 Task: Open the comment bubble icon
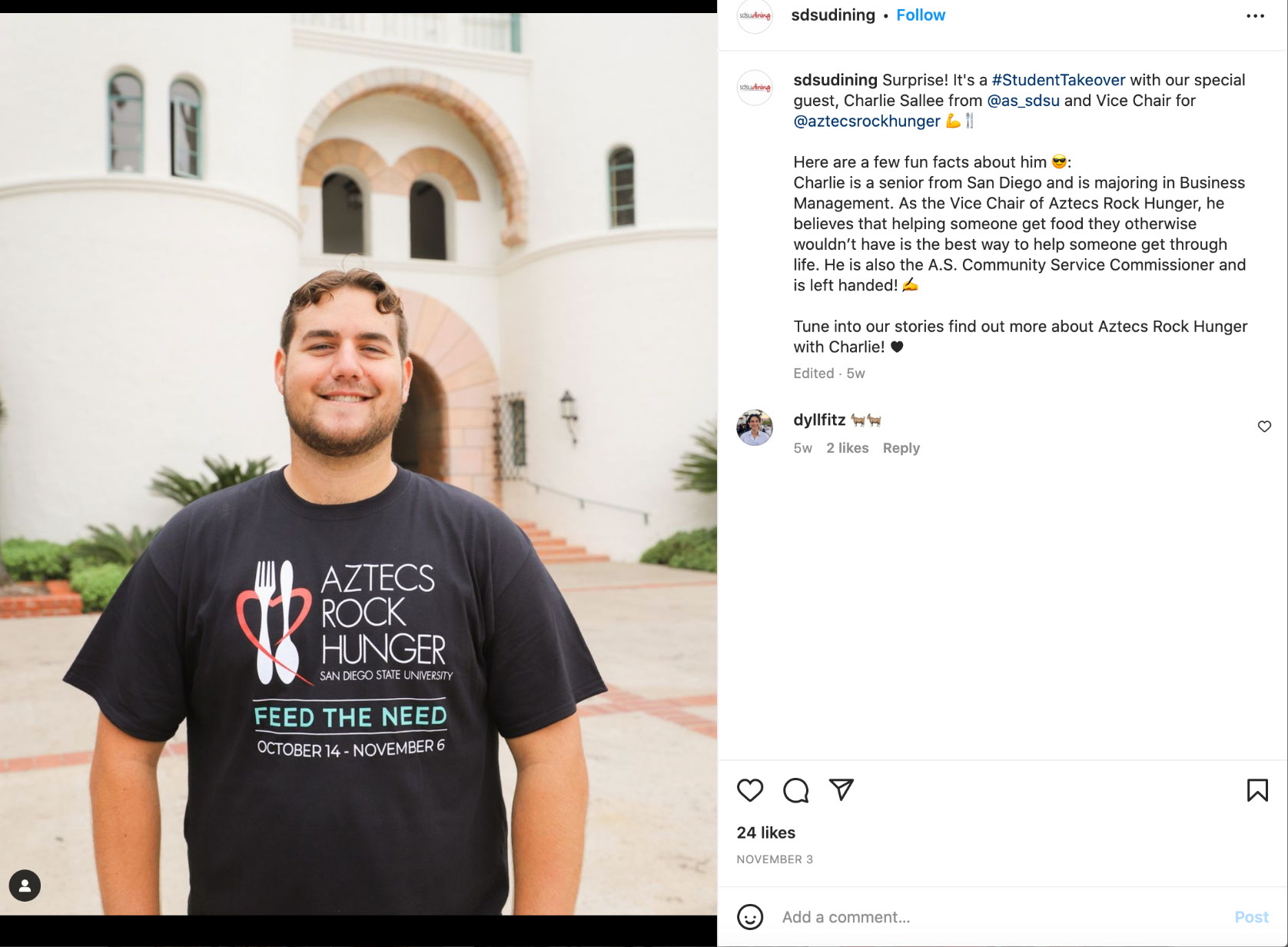(795, 790)
